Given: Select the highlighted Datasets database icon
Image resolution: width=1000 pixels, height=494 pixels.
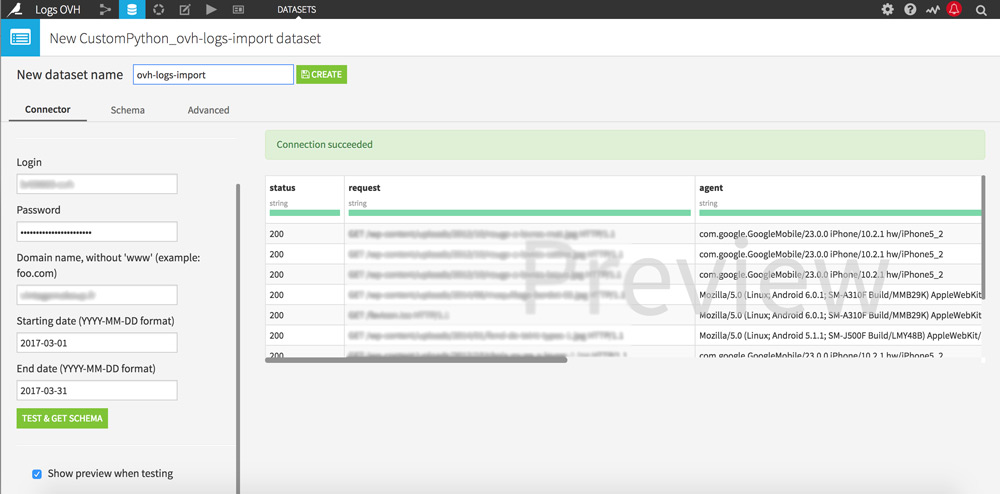Looking at the screenshot, I should pos(132,9).
